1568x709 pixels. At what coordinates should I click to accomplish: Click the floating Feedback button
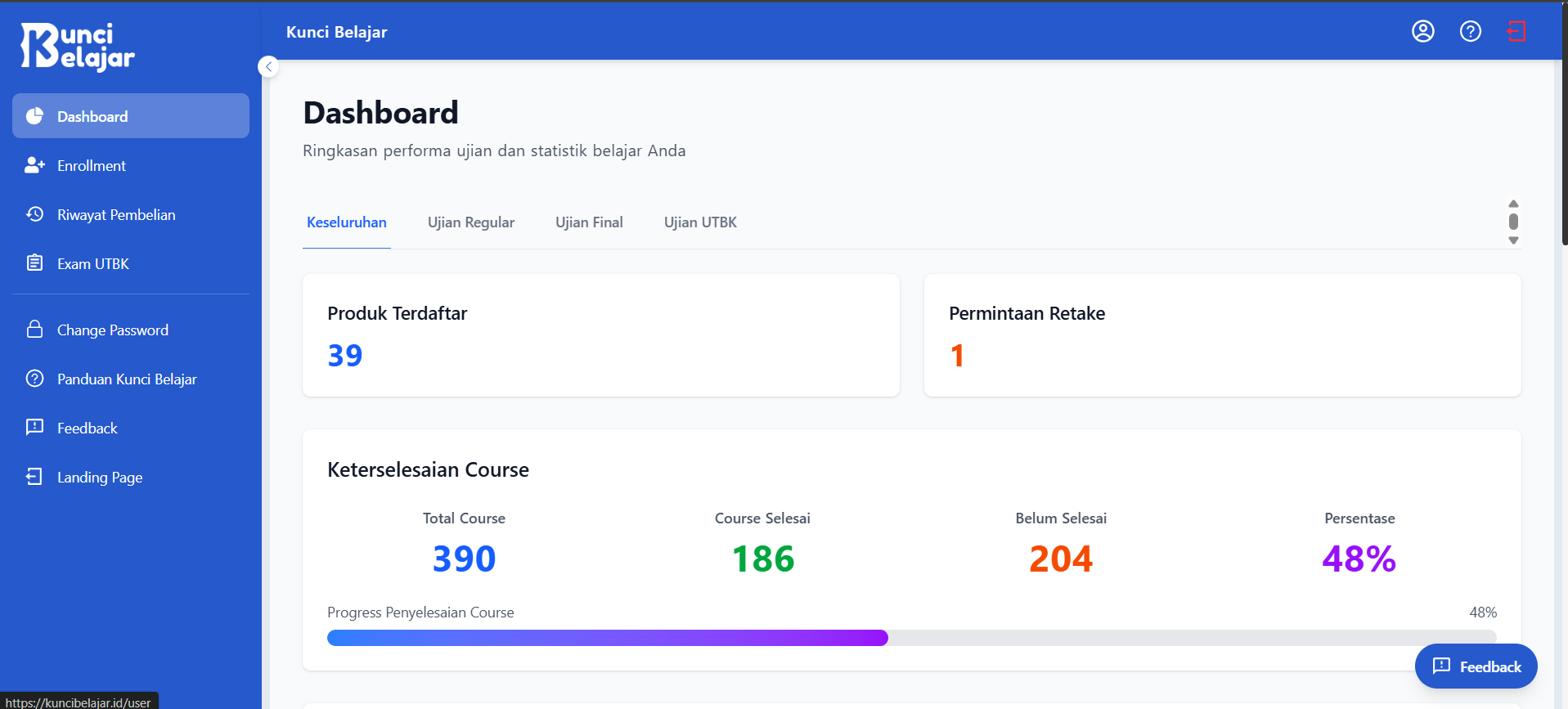(1476, 666)
